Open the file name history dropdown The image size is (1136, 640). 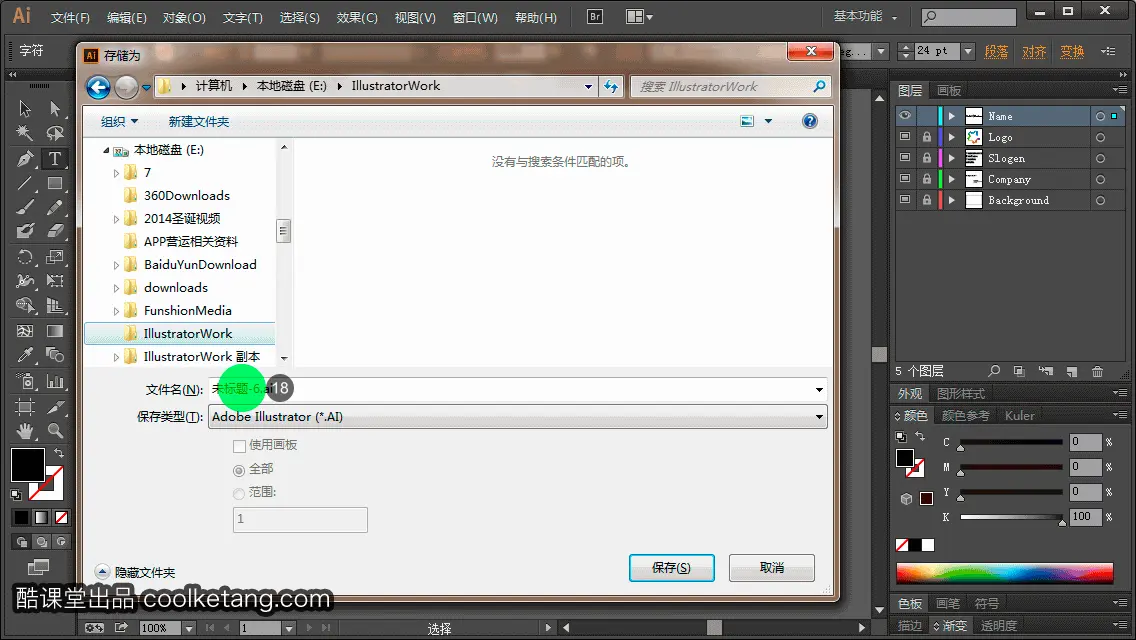819,389
